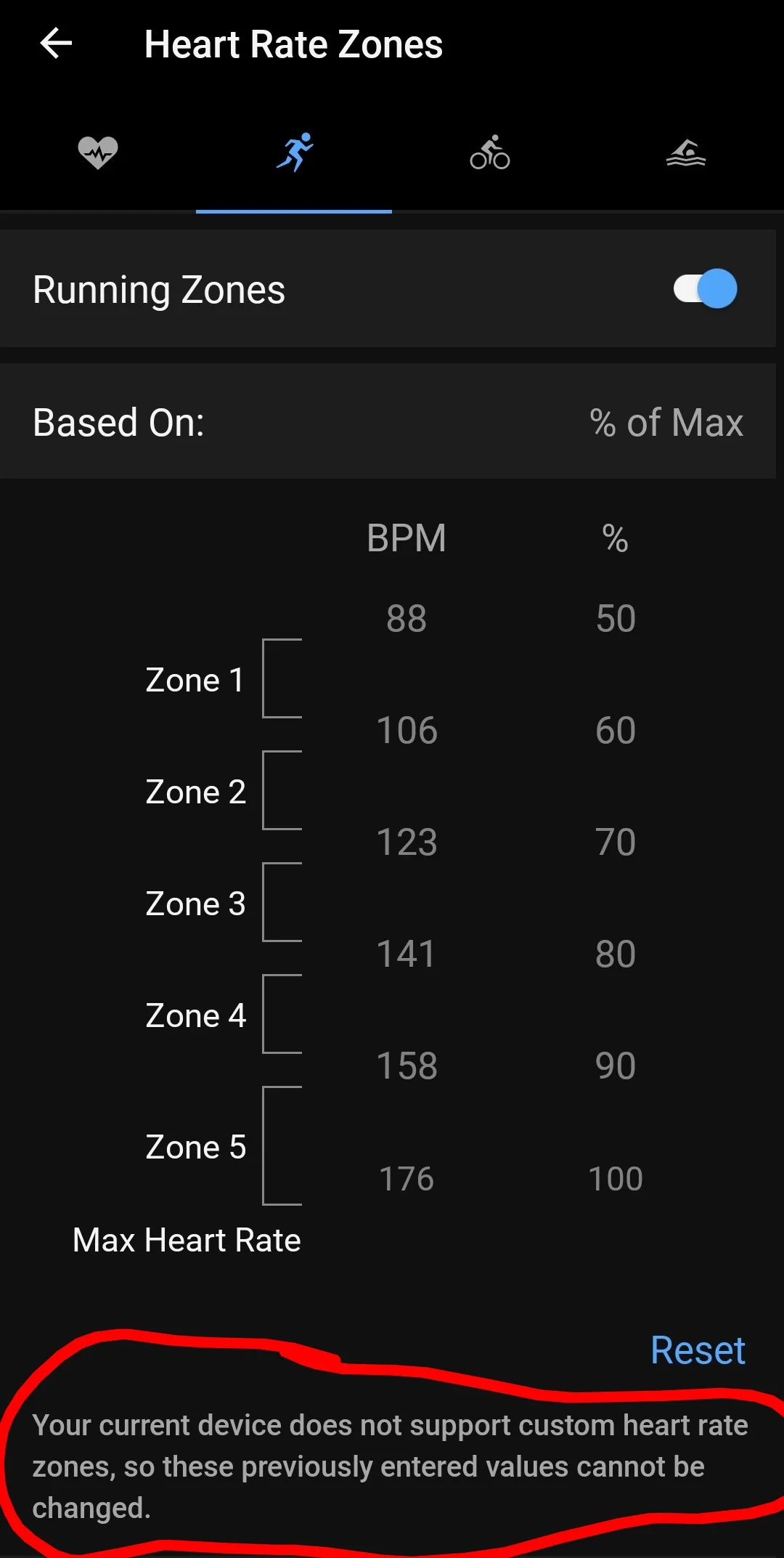Tap the back arrow icon
784x1558 pixels.
(x=56, y=44)
